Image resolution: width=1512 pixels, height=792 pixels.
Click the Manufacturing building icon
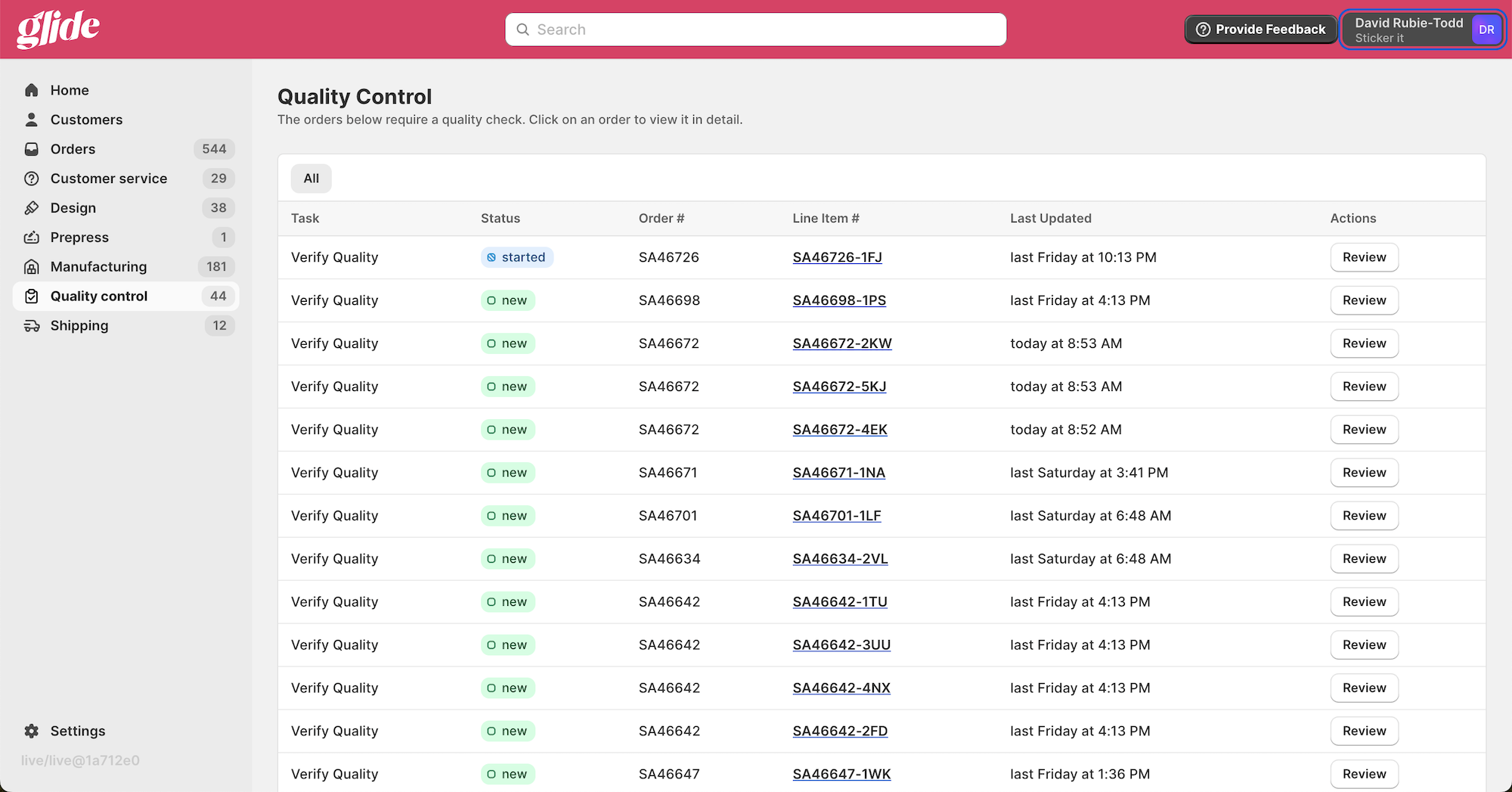click(32, 267)
